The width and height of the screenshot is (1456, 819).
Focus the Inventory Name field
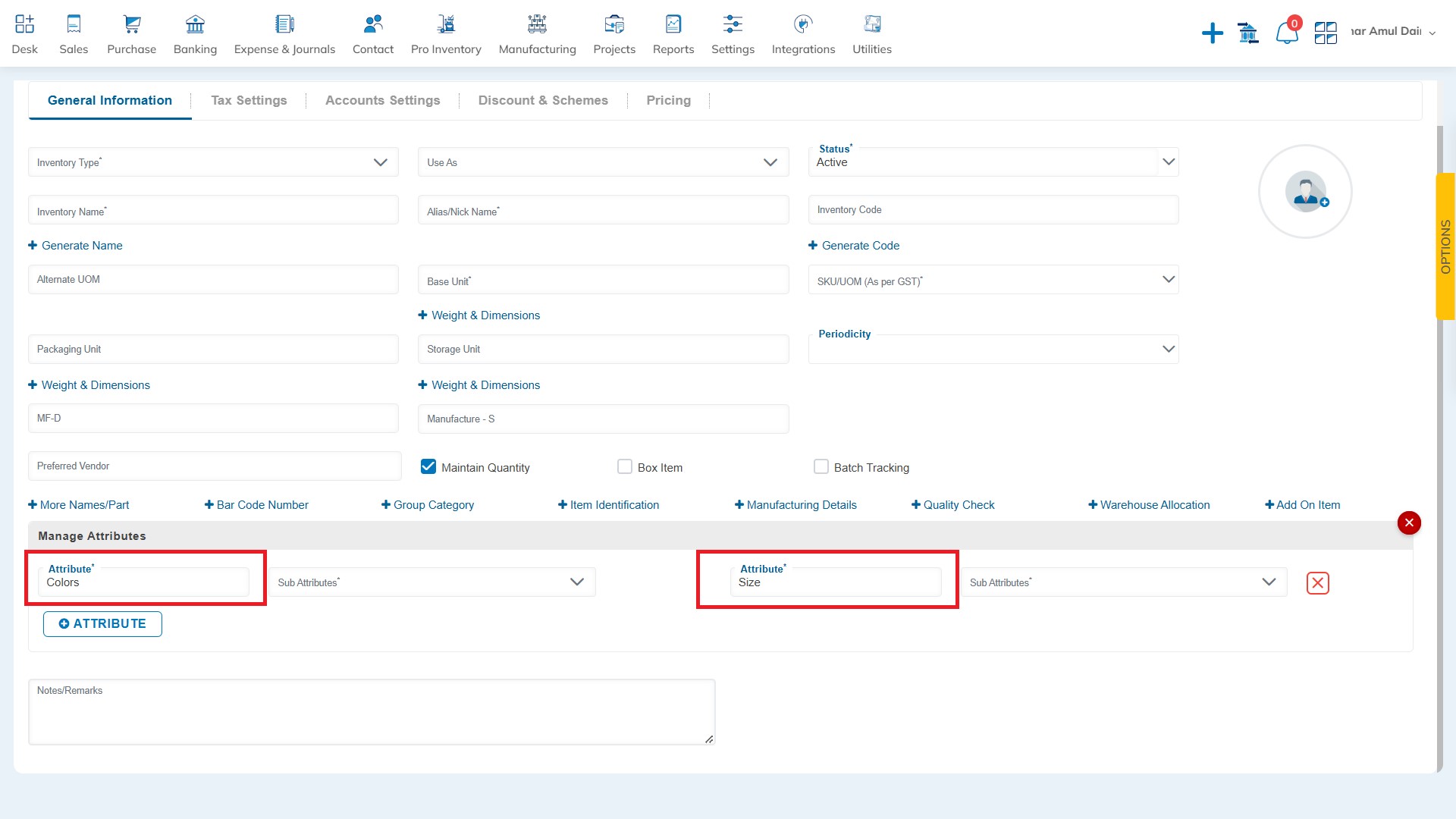coord(213,210)
